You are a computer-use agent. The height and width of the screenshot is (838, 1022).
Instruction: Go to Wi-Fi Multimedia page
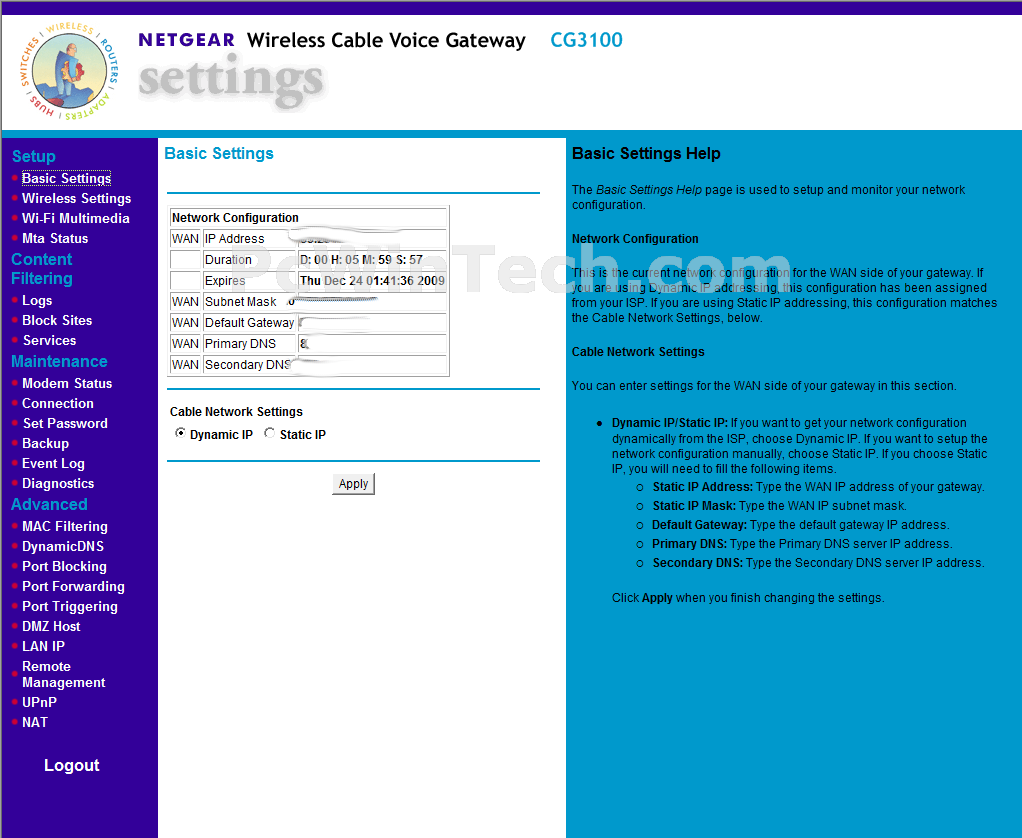click(76, 218)
